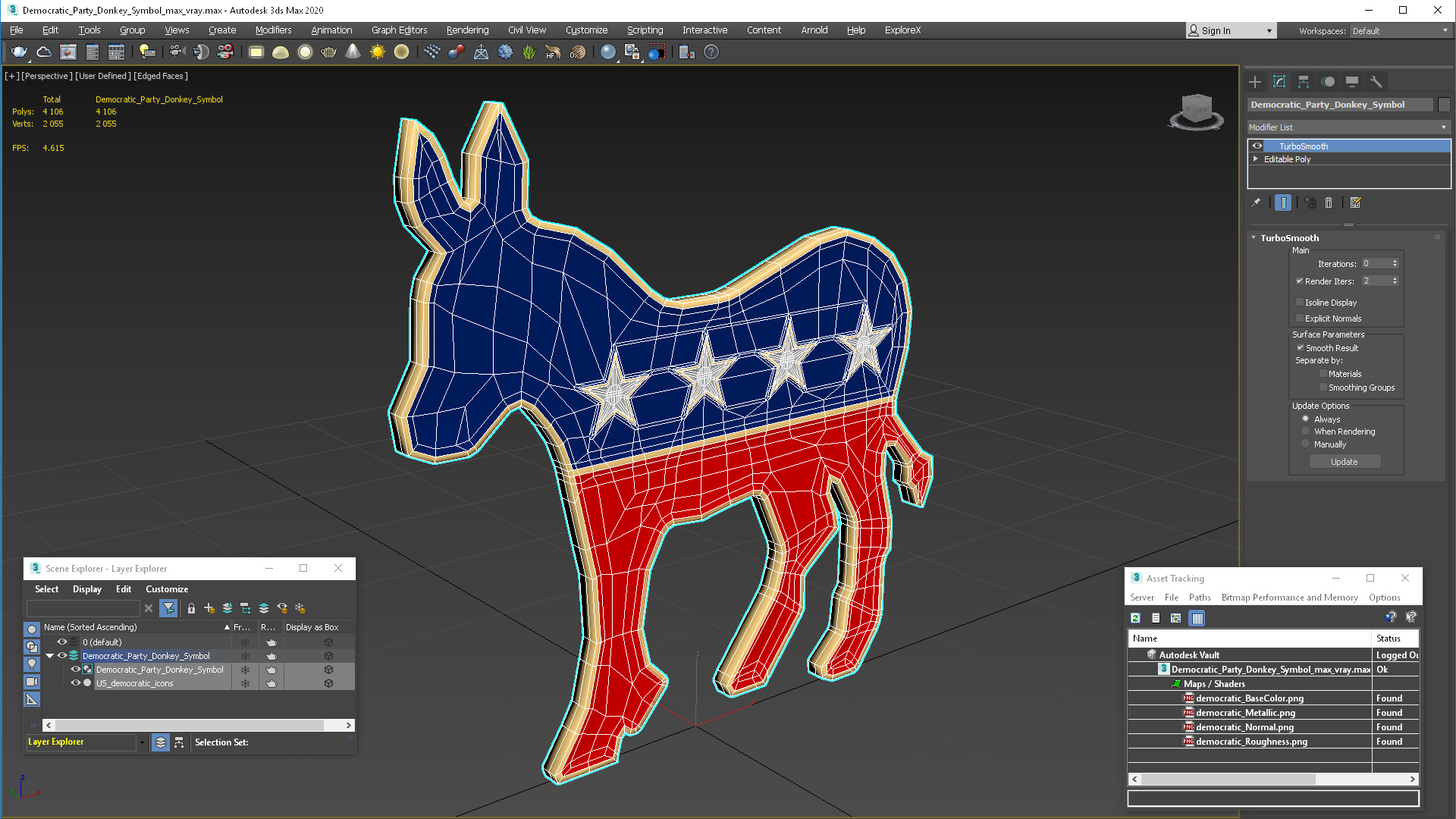Enable the Isoline Display checkbox

(x=1300, y=303)
